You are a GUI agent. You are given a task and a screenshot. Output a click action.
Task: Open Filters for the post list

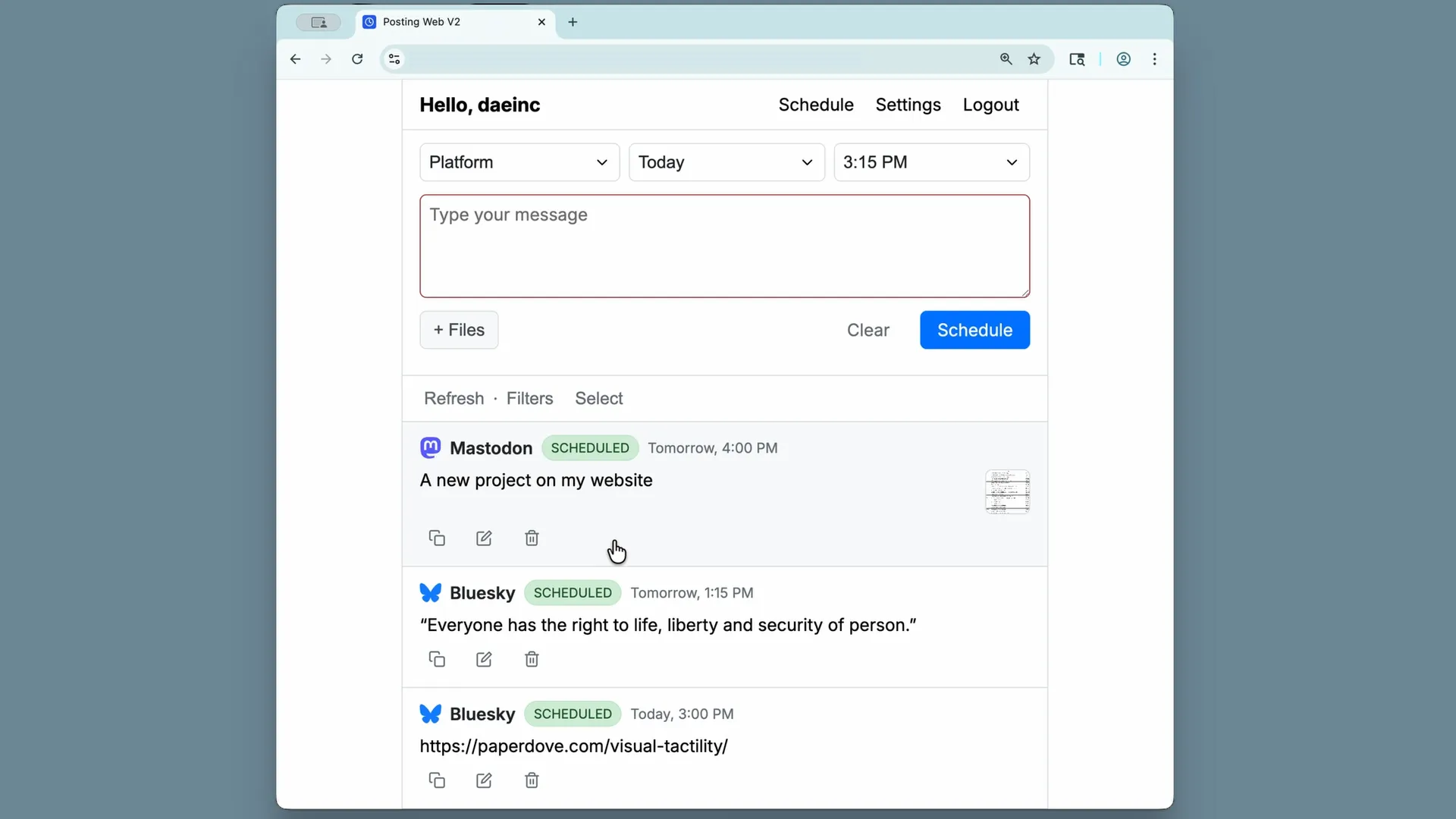click(x=529, y=398)
